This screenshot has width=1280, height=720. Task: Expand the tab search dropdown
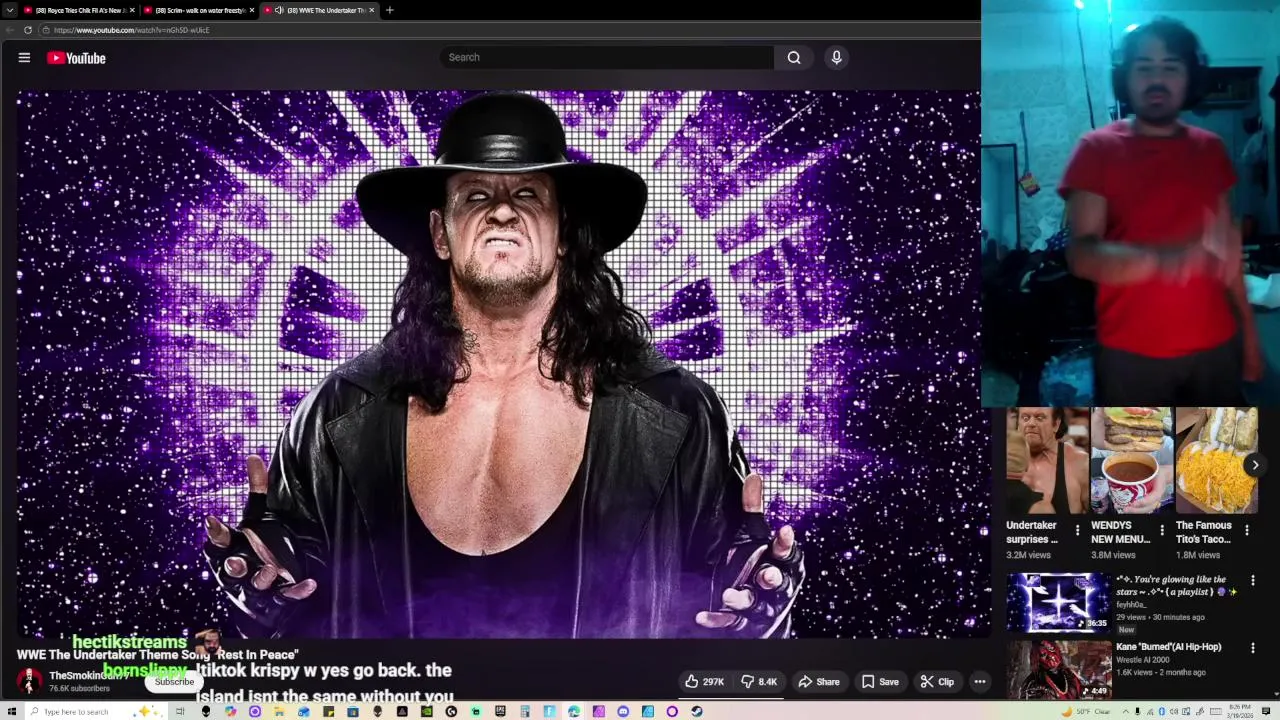[x=10, y=10]
